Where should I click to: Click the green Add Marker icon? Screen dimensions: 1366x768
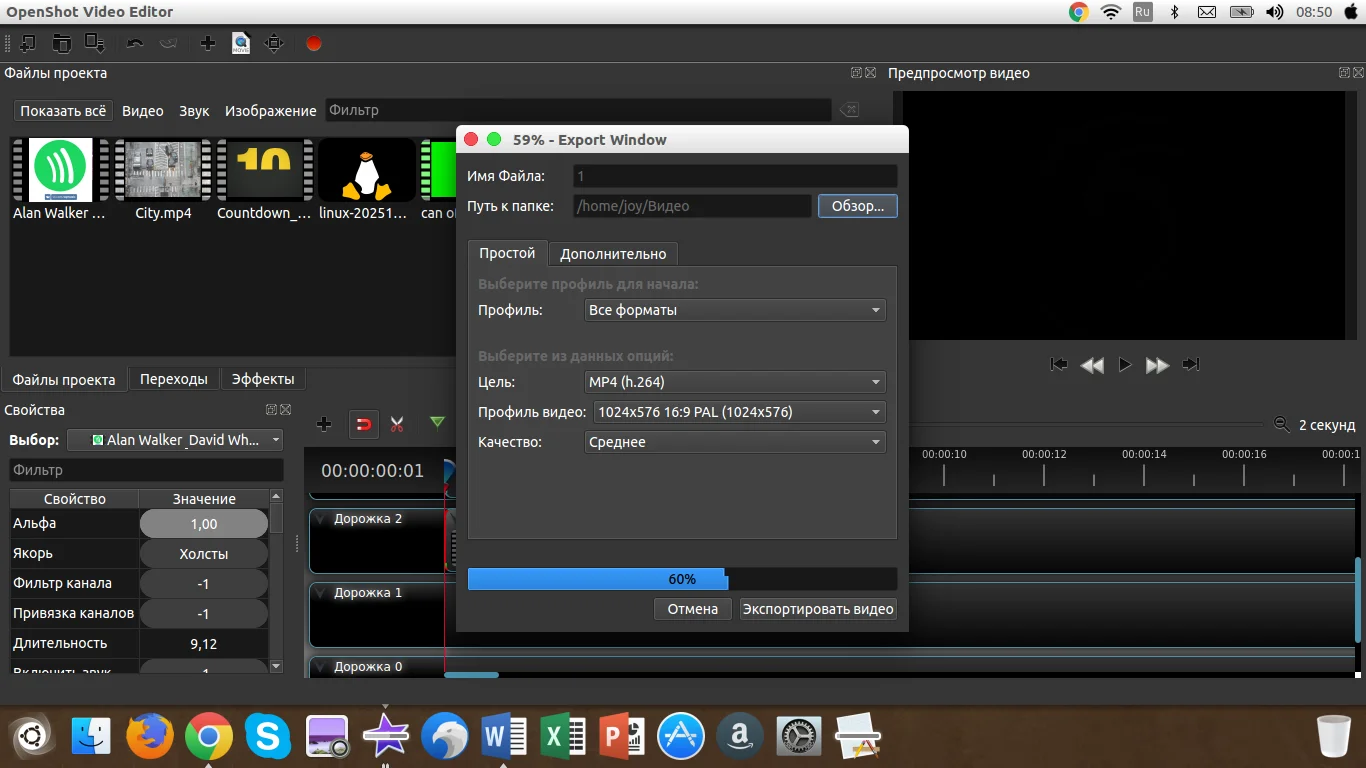437,423
